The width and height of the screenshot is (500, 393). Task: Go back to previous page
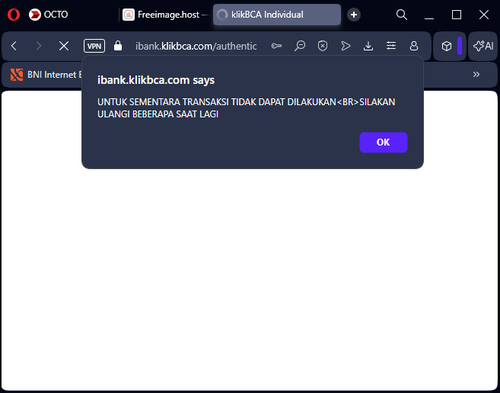tap(14, 46)
